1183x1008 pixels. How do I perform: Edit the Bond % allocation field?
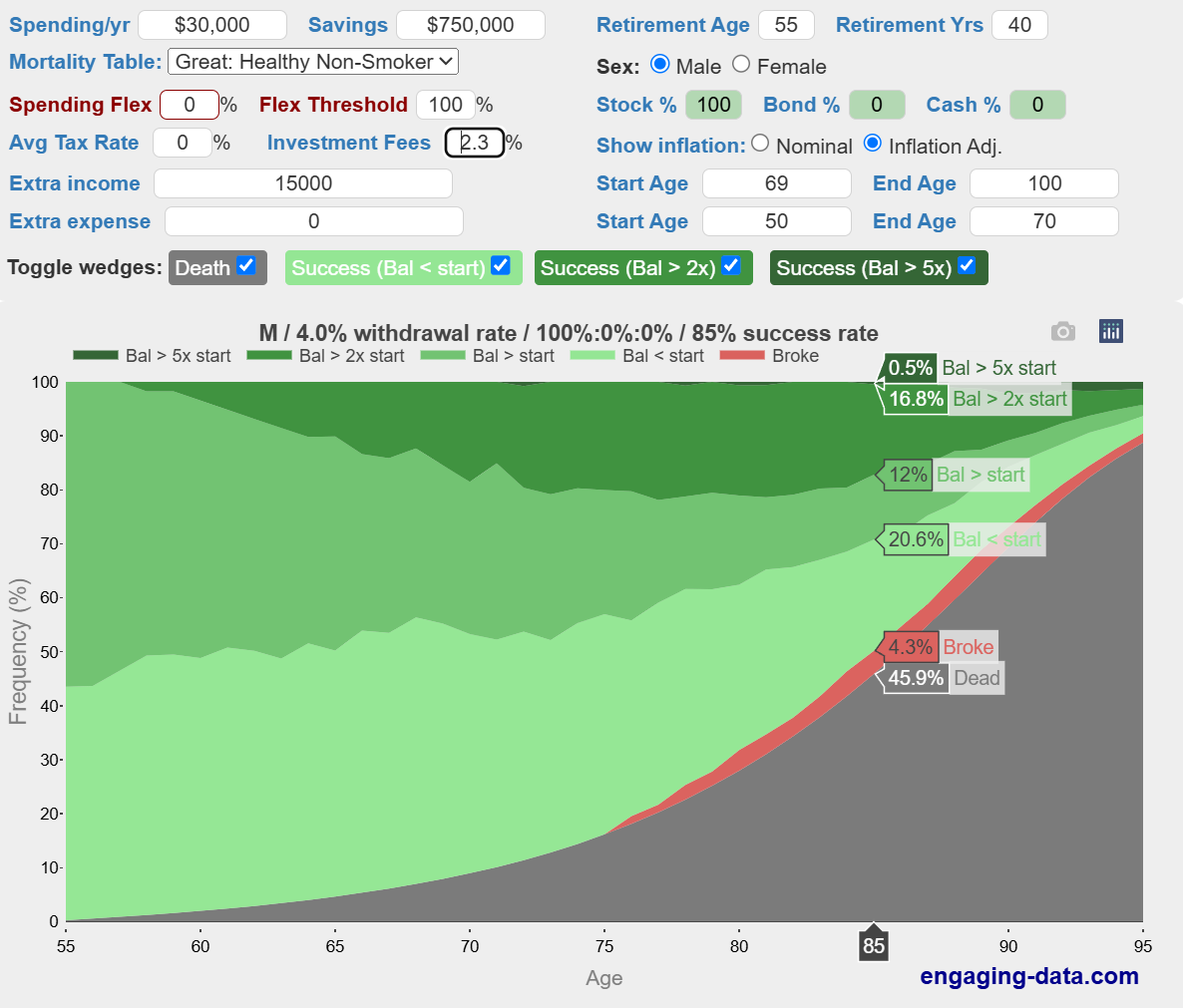[877, 105]
